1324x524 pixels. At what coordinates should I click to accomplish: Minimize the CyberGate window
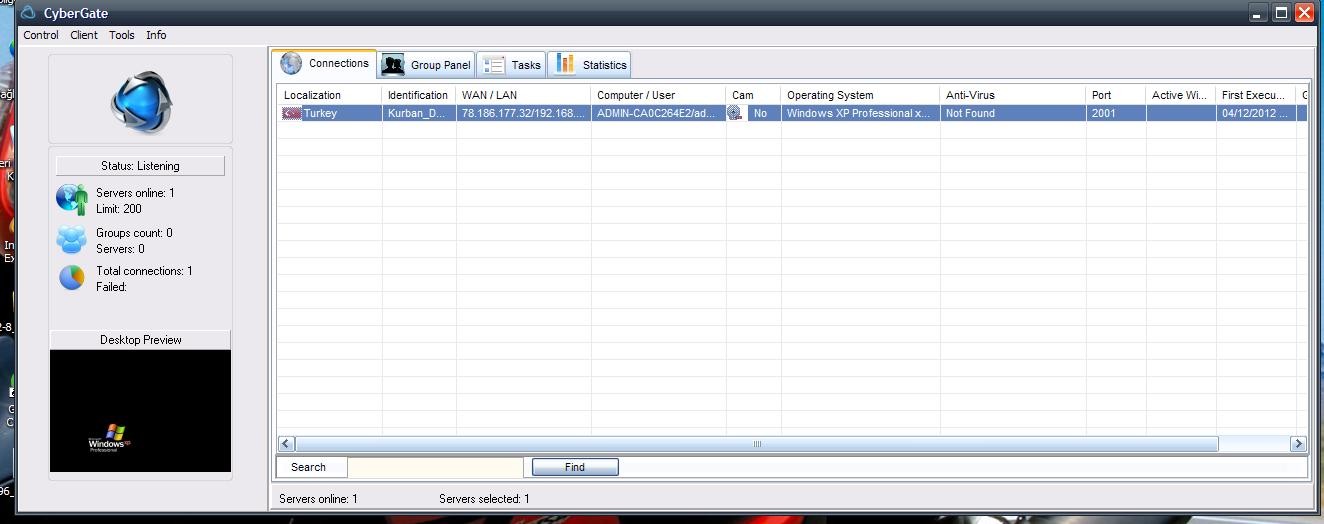(1259, 13)
